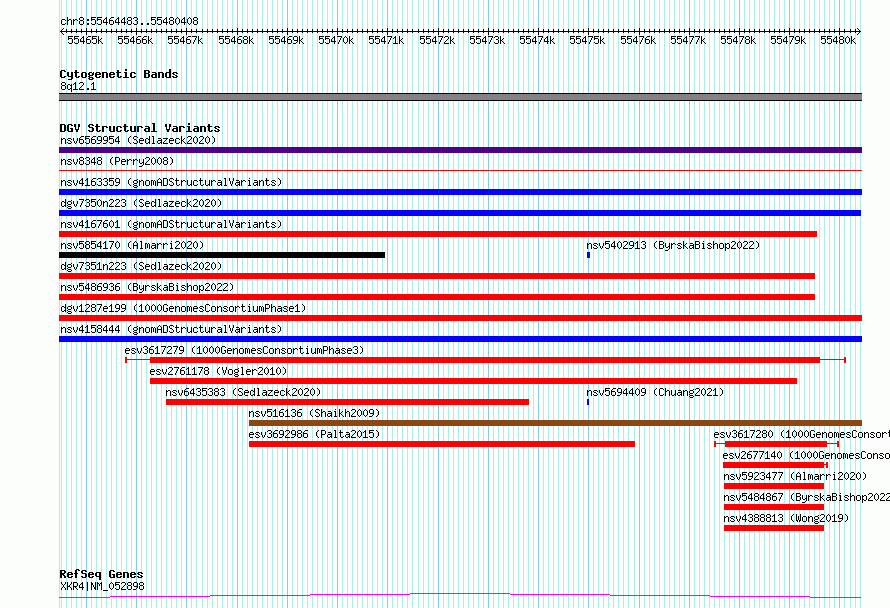Open the nsv516136 (Shaikh2009) label
This screenshot has height=608, width=890.
coord(314,413)
